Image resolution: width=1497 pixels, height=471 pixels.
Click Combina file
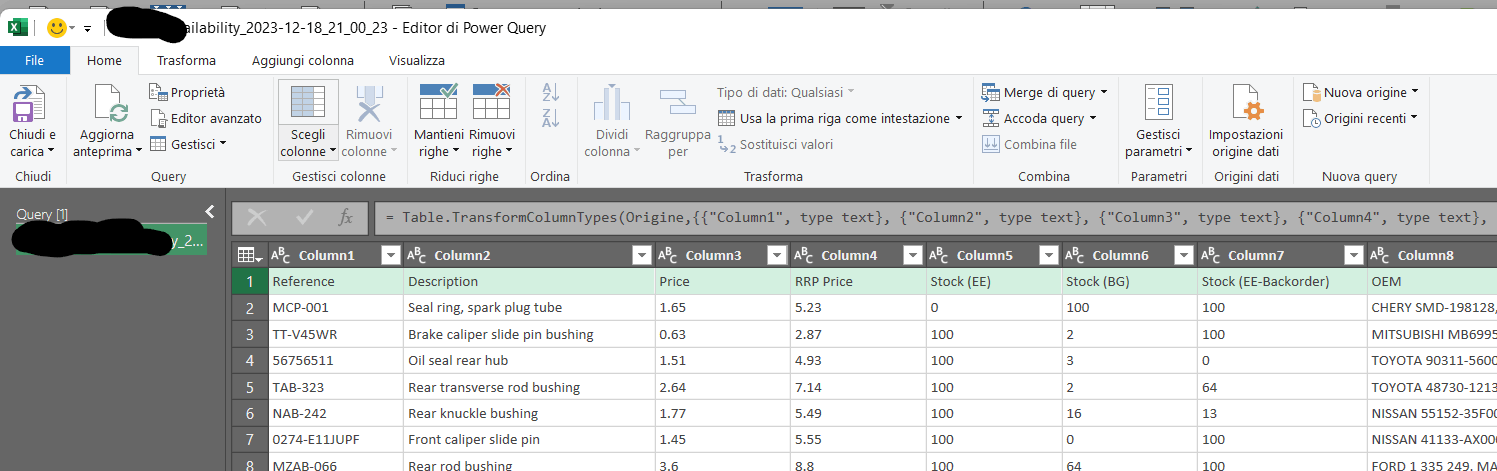pos(1029,144)
